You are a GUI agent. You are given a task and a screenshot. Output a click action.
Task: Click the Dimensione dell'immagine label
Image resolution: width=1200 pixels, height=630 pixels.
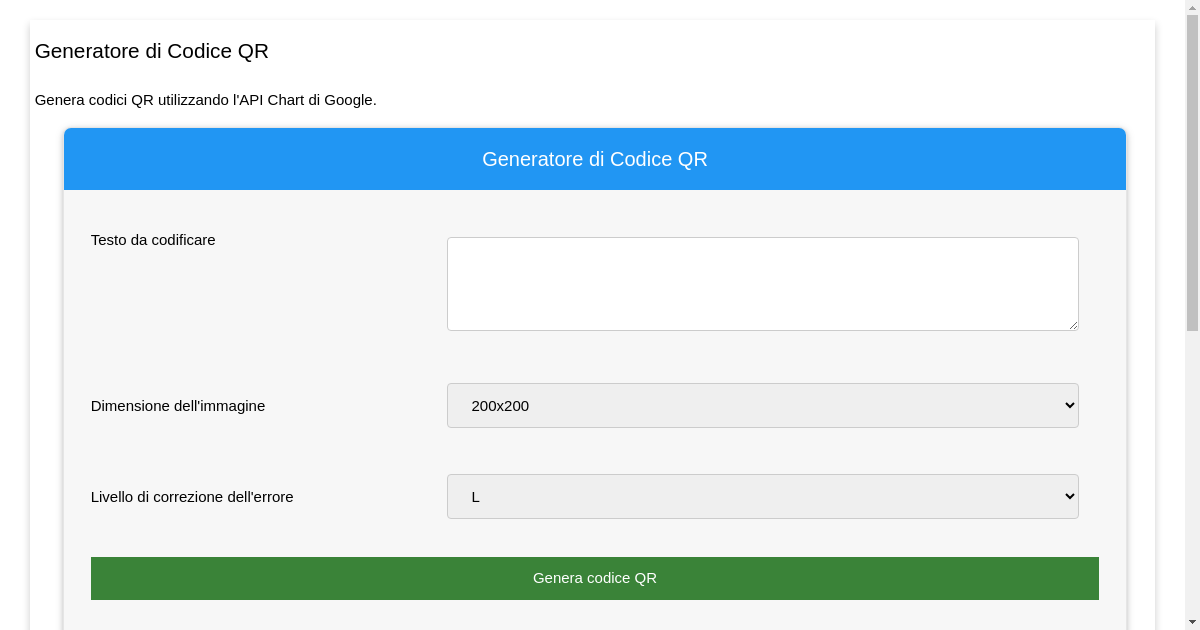(178, 405)
